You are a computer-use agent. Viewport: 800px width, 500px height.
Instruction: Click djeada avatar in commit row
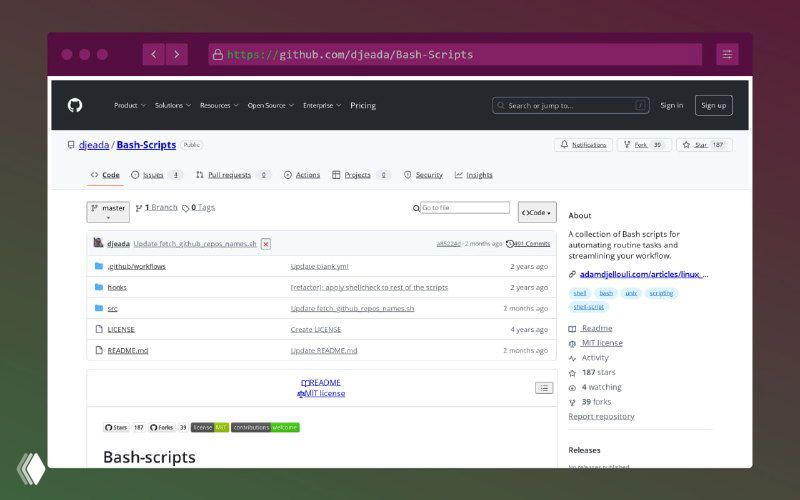point(98,243)
